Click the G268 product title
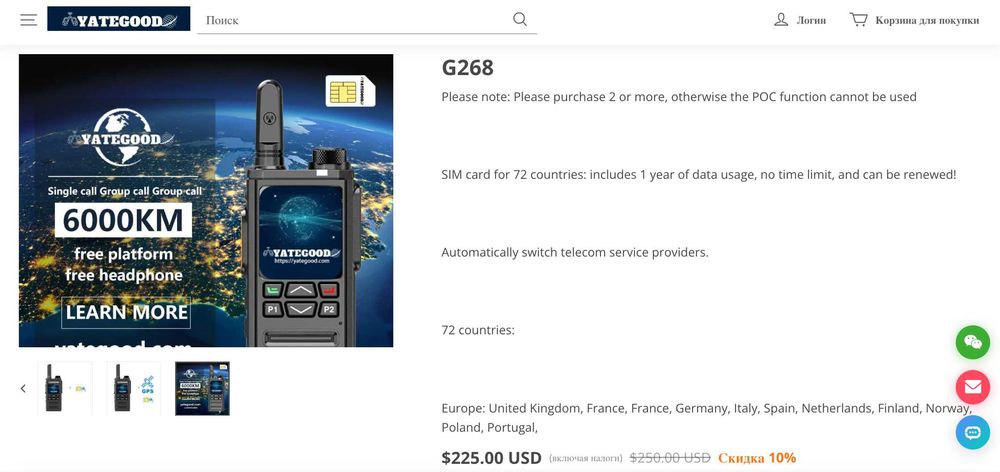This screenshot has width=1000, height=472. [x=467, y=68]
